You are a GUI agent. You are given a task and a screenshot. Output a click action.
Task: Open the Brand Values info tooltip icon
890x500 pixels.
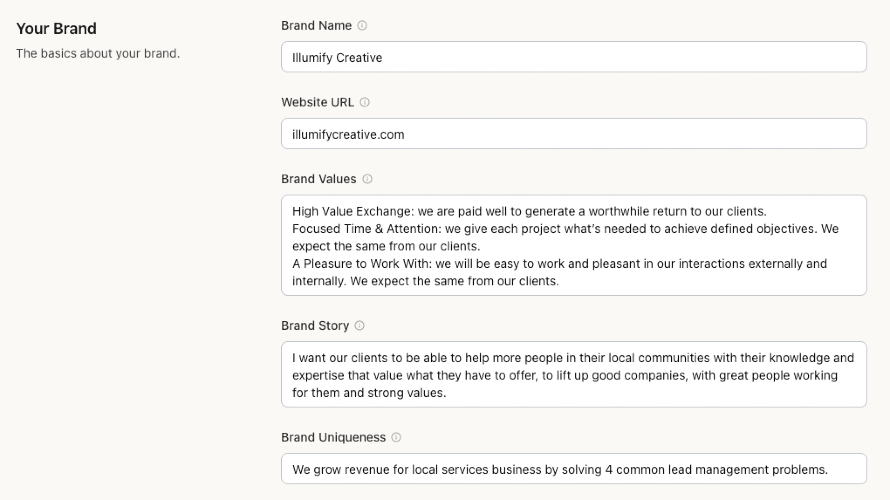pyautogui.click(x=367, y=179)
